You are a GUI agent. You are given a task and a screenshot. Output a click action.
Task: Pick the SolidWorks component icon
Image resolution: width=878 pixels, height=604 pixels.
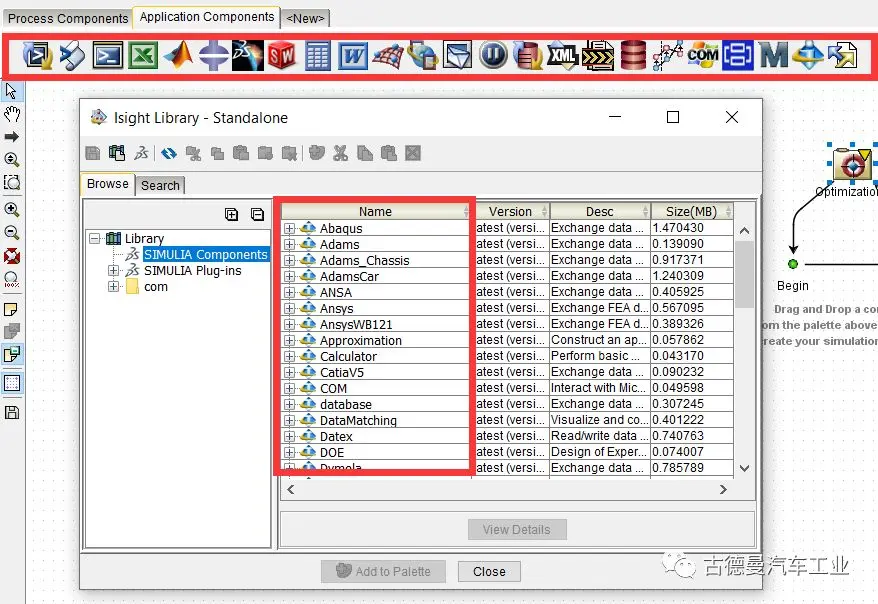282,55
